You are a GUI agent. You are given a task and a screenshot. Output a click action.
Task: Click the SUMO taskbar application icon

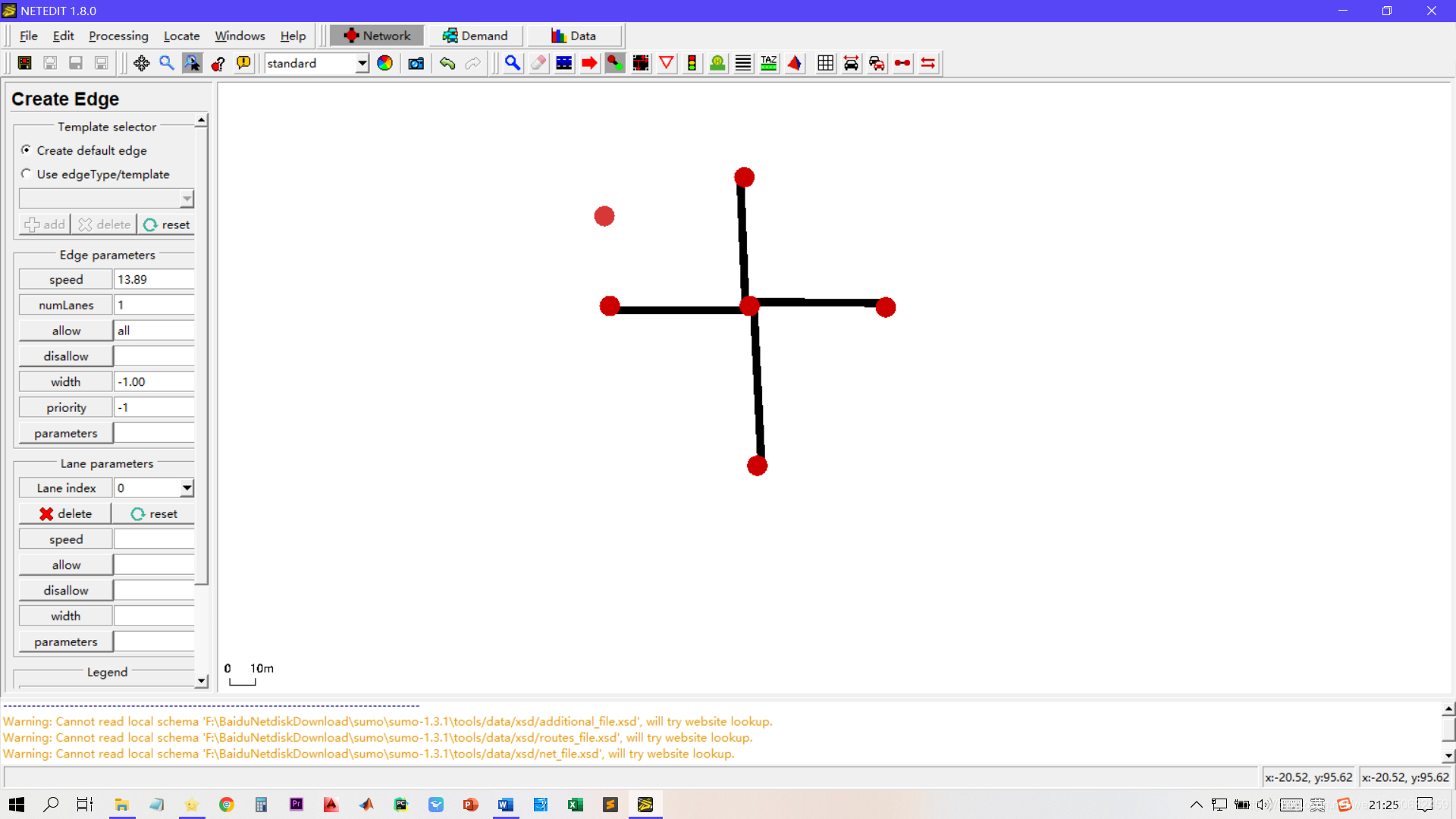(x=645, y=804)
